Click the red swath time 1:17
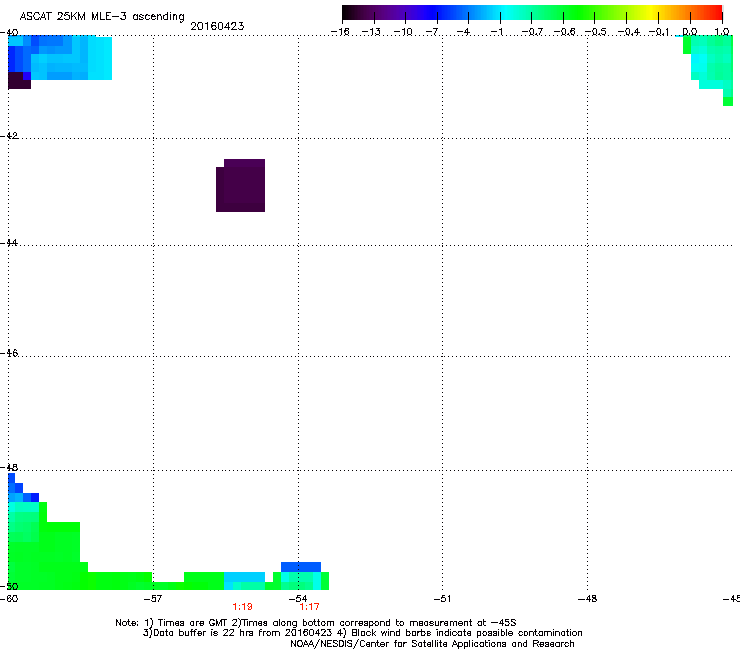The image size is (740, 650). tap(310, 607)
